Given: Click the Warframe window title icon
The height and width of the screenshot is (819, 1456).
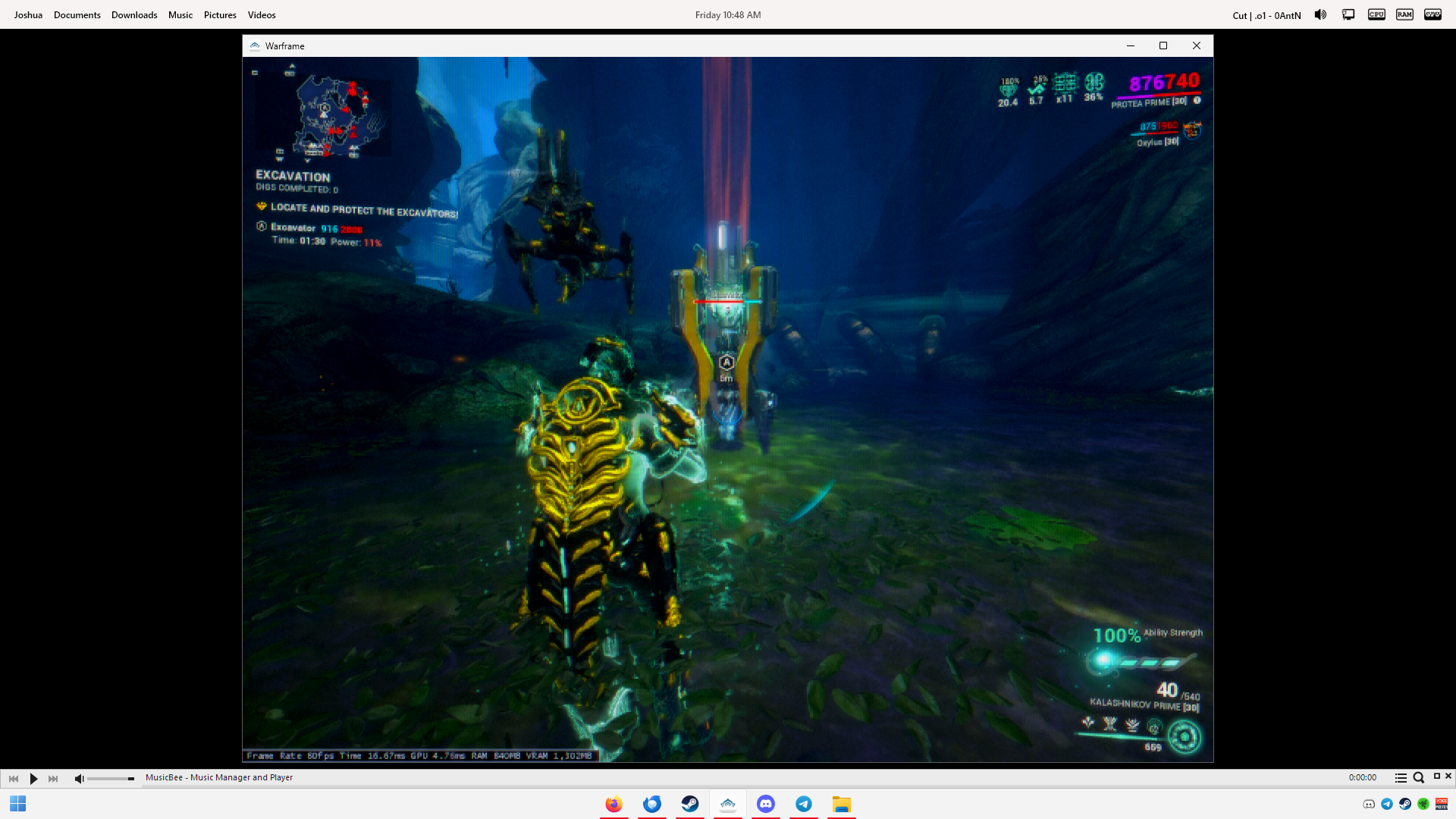Looking at the screenshot, I should pyautogui.click(x=255, y=45).
